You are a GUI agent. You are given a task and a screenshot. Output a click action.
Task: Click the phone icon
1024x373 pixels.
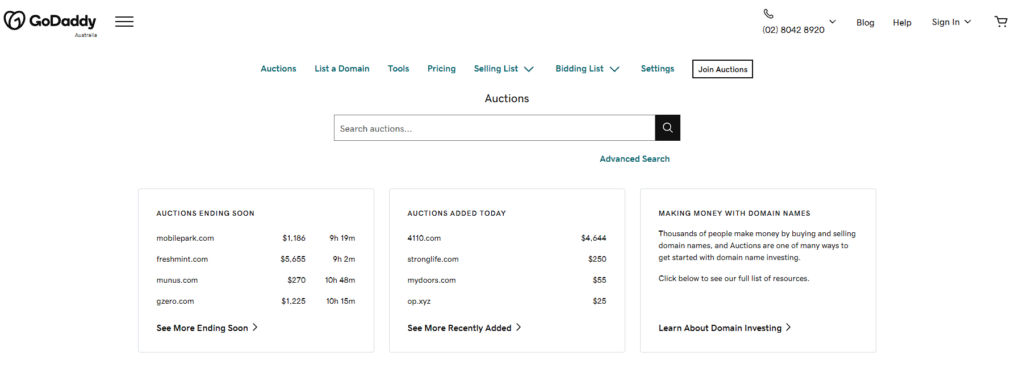(x=768, y=14)
